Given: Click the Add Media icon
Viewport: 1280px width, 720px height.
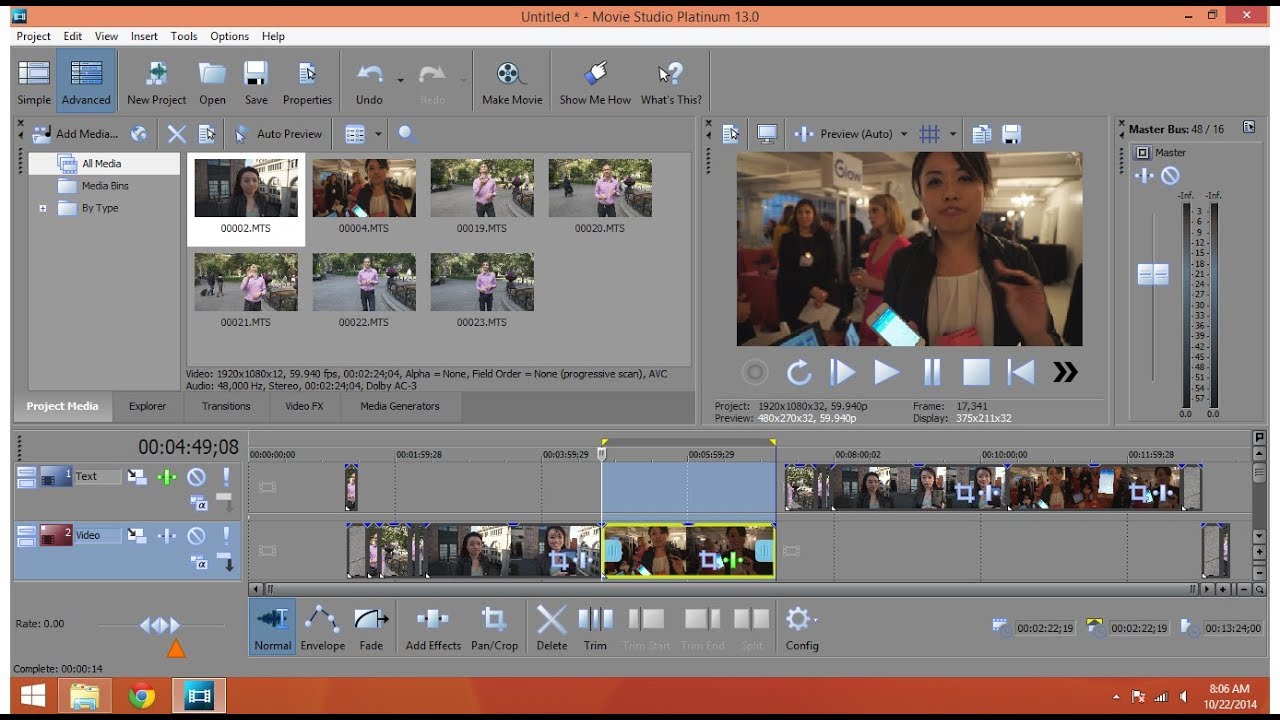Looking at the screenshot, I should click(x=42, y=134).
